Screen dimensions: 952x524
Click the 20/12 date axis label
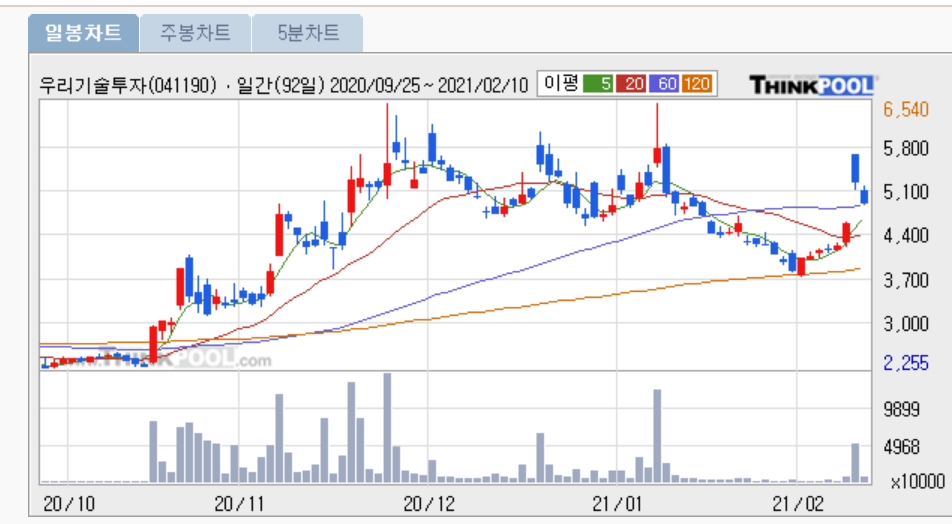point(429,504)
